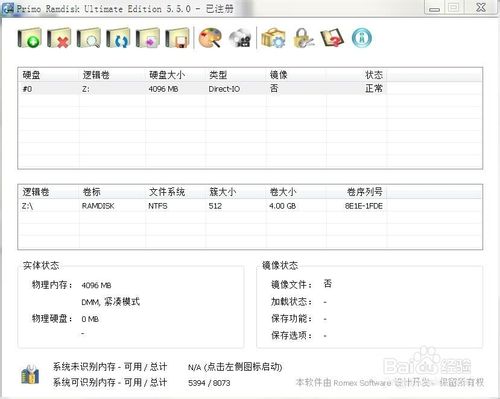Click the load image into disk icon

click(x=148, y=38)
